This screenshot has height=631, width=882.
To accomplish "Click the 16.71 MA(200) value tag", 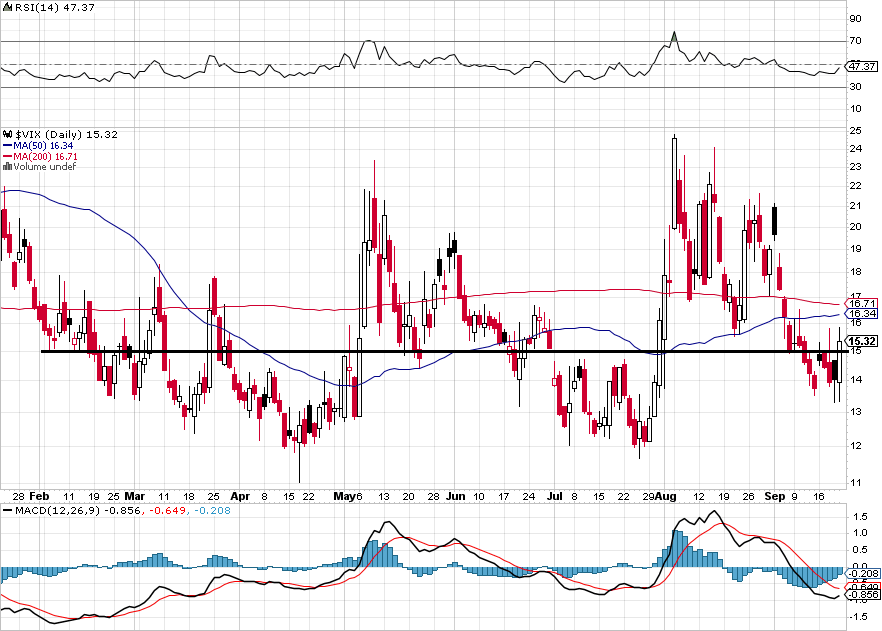I will [862, 303].
